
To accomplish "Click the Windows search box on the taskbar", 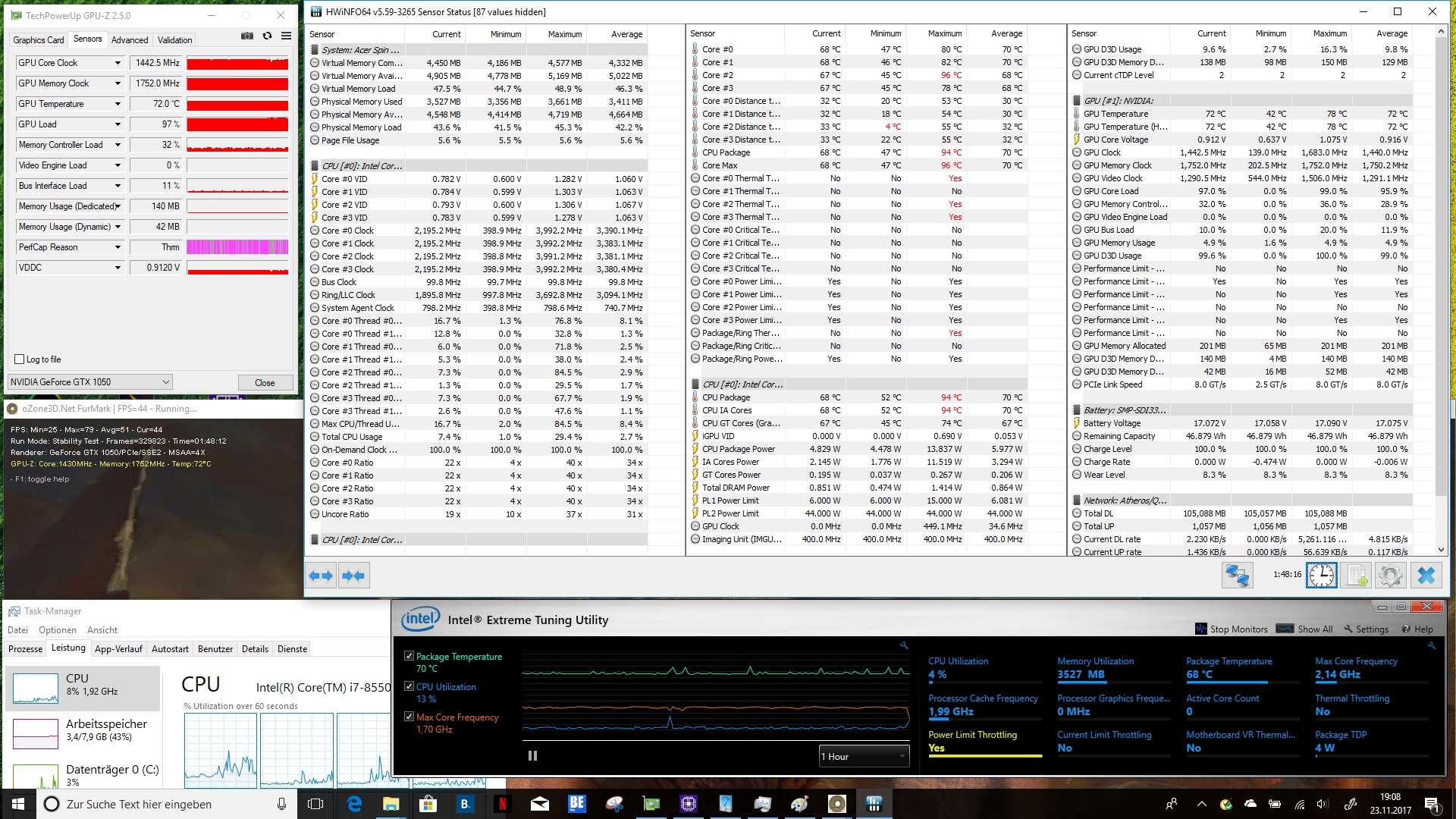I will pos(168,804).
